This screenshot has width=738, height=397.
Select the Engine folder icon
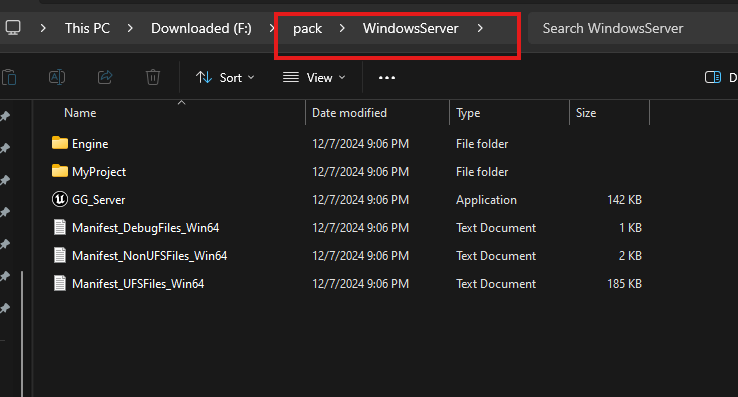coord(60,143)
